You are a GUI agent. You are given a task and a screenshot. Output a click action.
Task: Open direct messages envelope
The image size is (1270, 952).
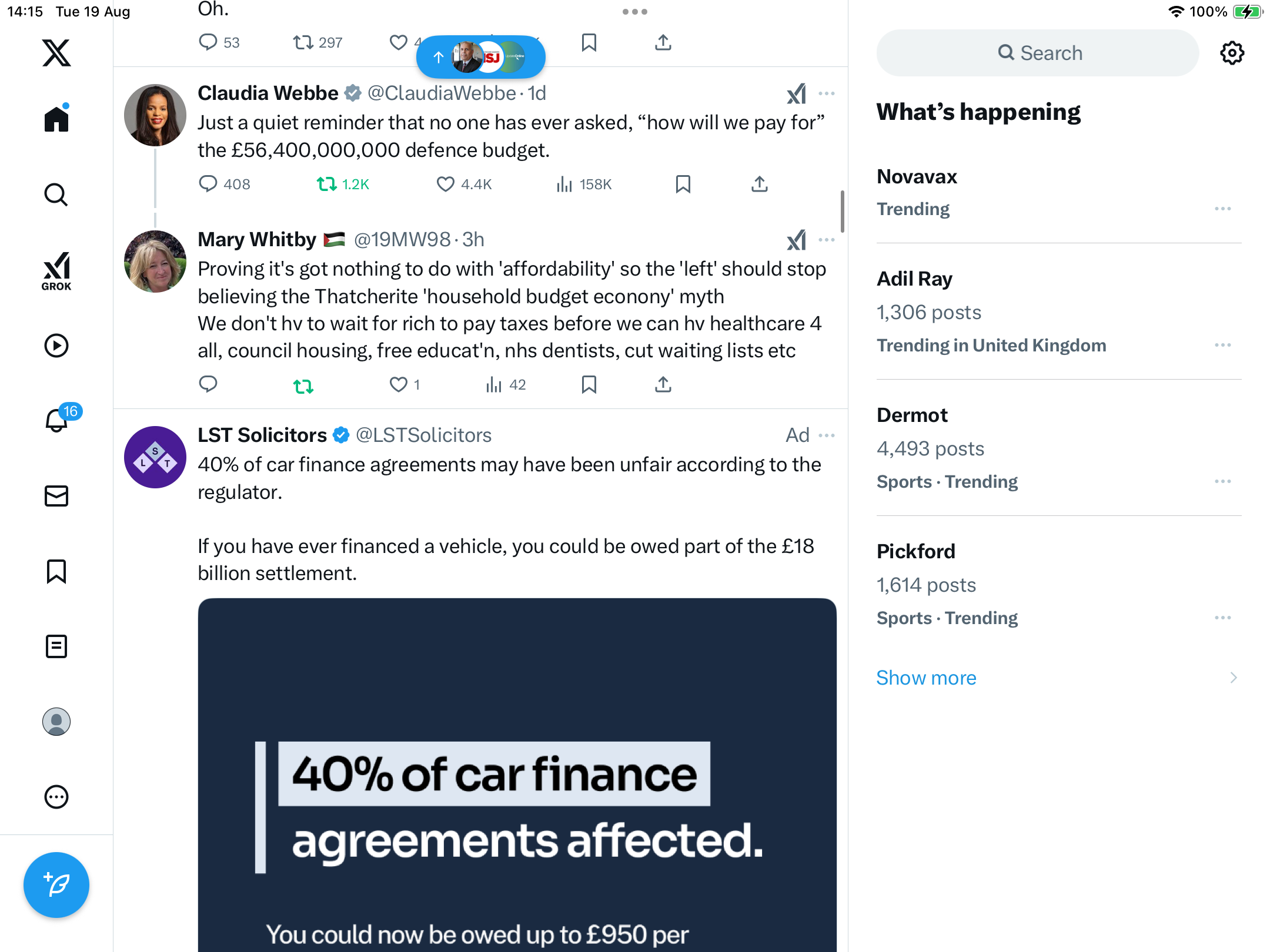pyautogui.click(x=56, y=496)
